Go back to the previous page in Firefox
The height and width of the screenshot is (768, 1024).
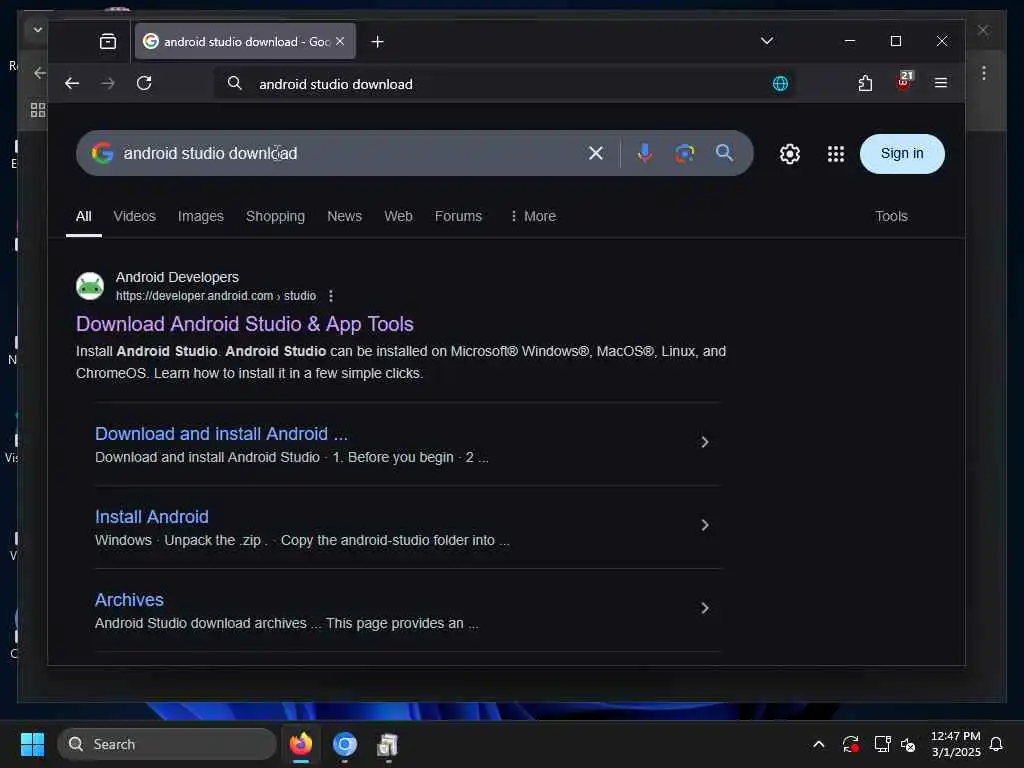tap(72, 83)
